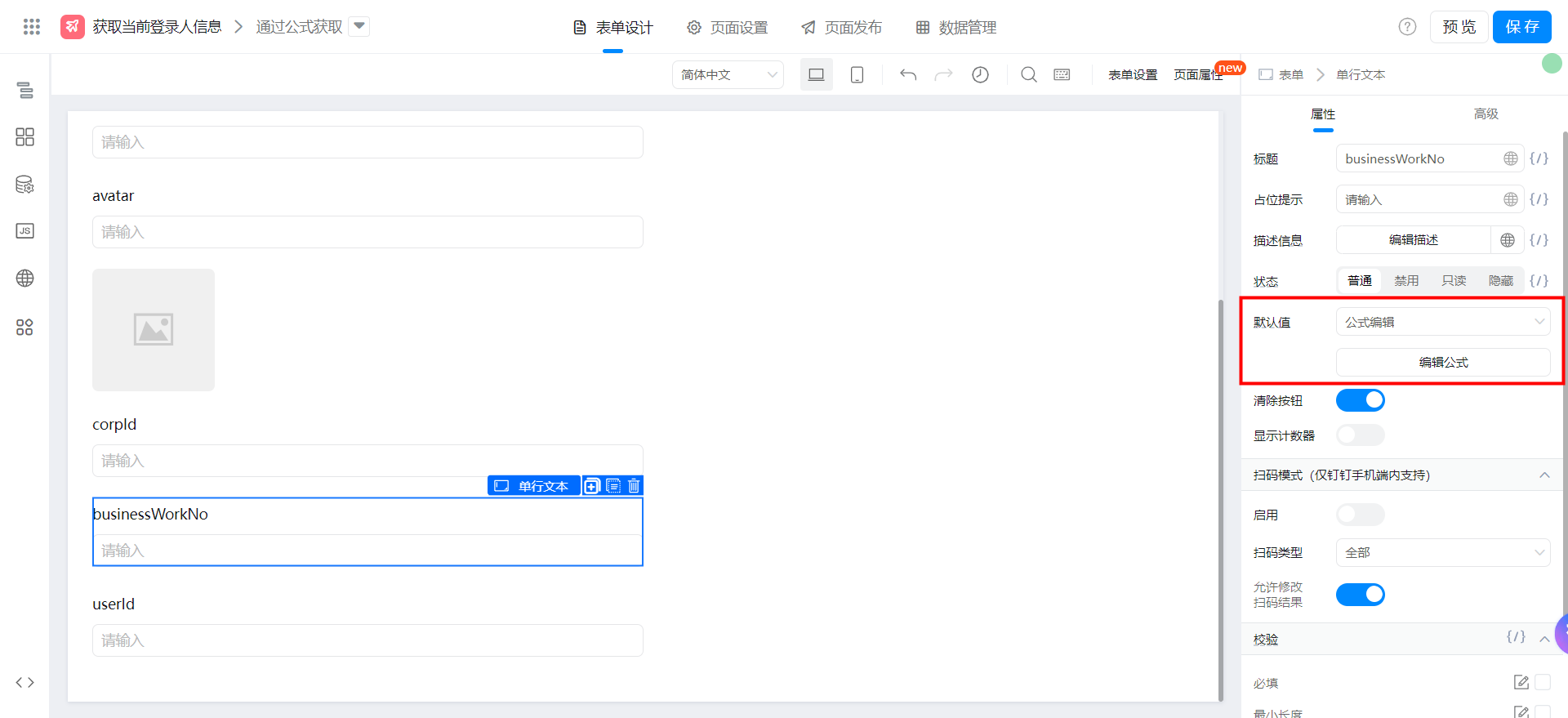Open the JS actions panel icon
This screenshot has width=1568, height=718.
click(24, 231)
